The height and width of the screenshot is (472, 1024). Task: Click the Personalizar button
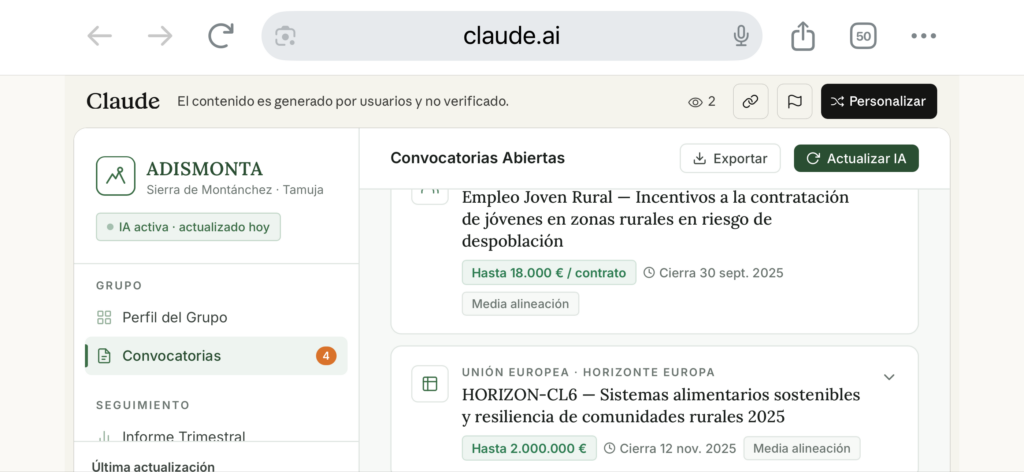pyautogui.click(x=879, y=101)
